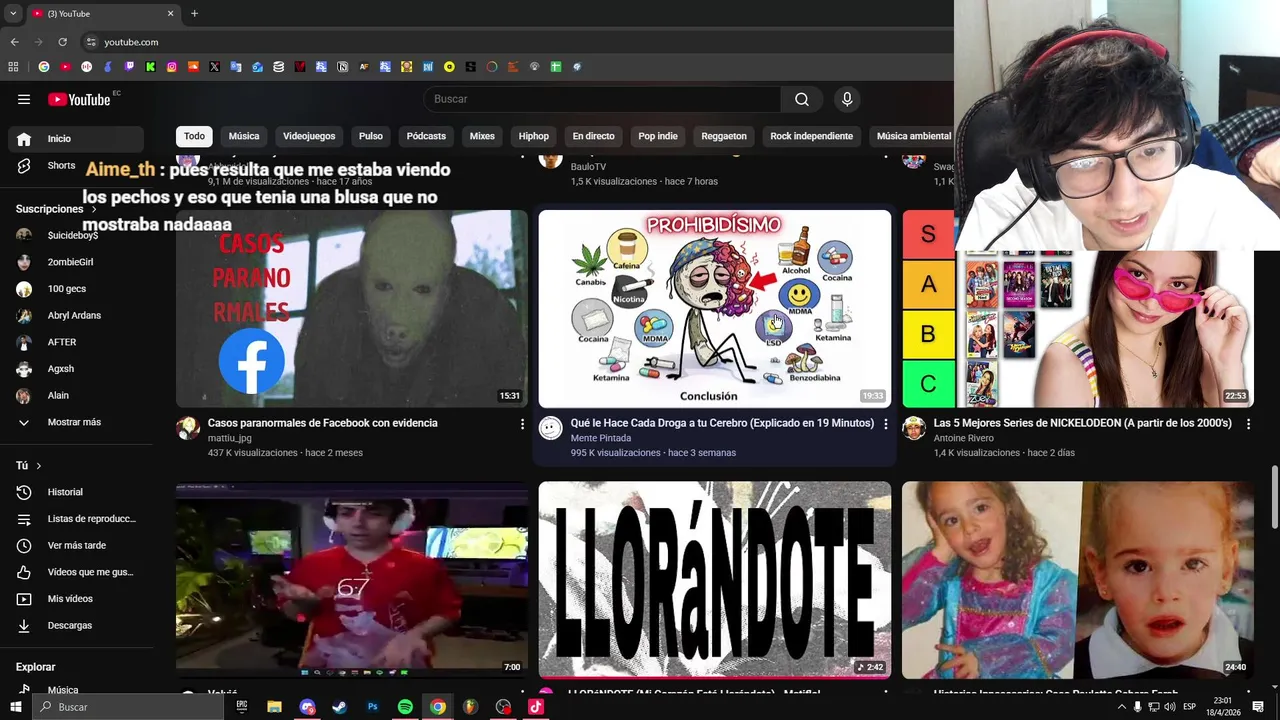
Task: Select the Reggaeton filter chip
Action: [724, 136]
